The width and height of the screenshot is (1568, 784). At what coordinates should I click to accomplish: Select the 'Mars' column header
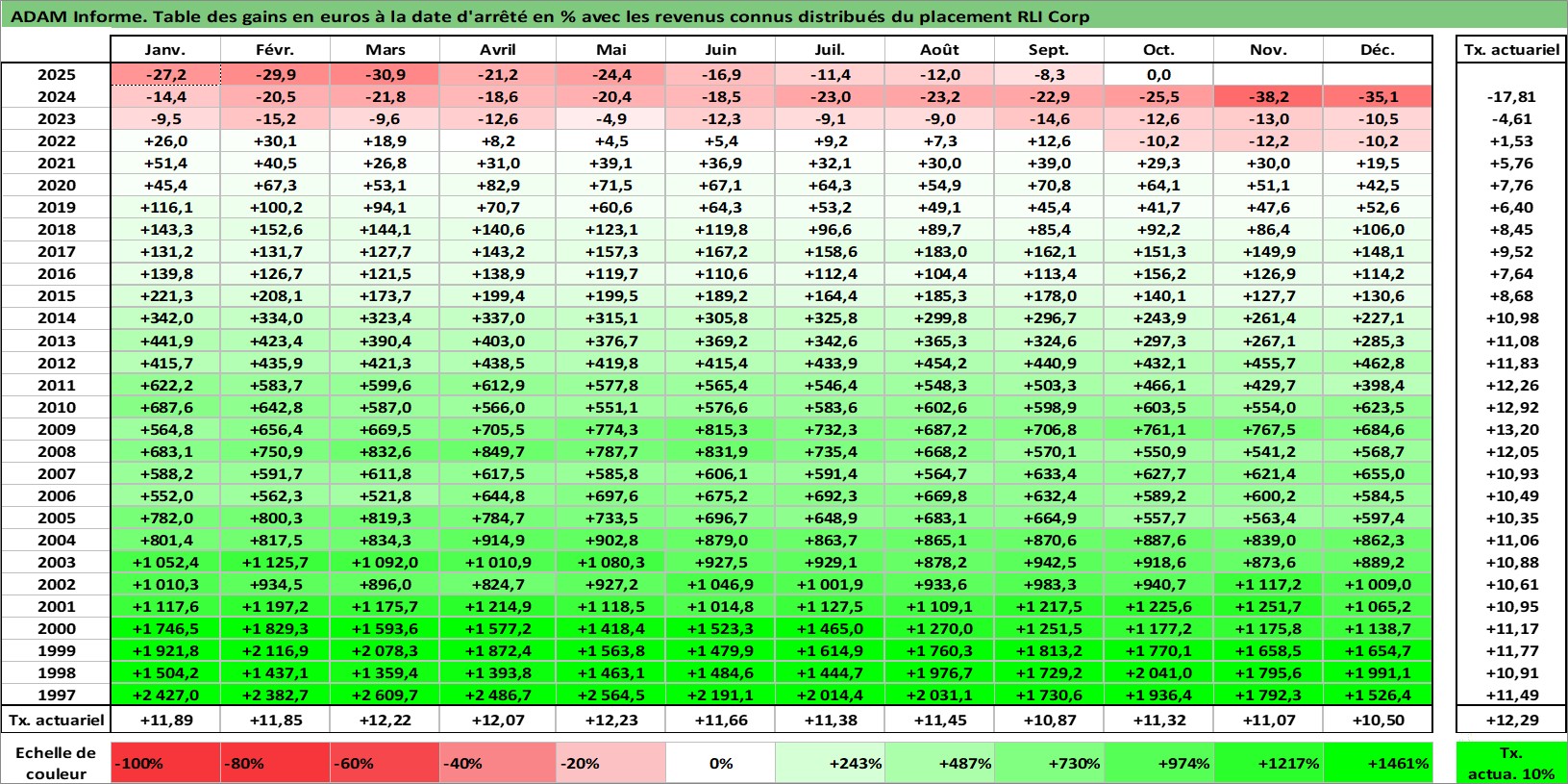tap(385, 50)
